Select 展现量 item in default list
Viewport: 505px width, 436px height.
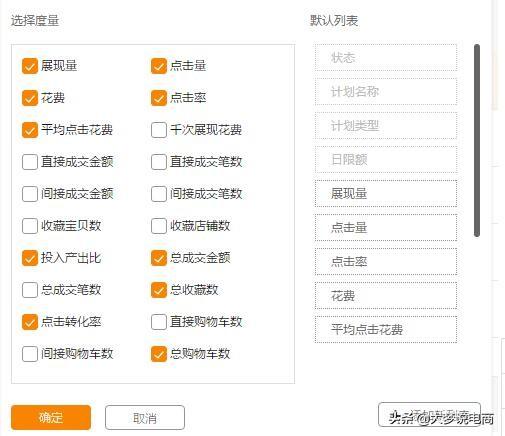point(386,194)
